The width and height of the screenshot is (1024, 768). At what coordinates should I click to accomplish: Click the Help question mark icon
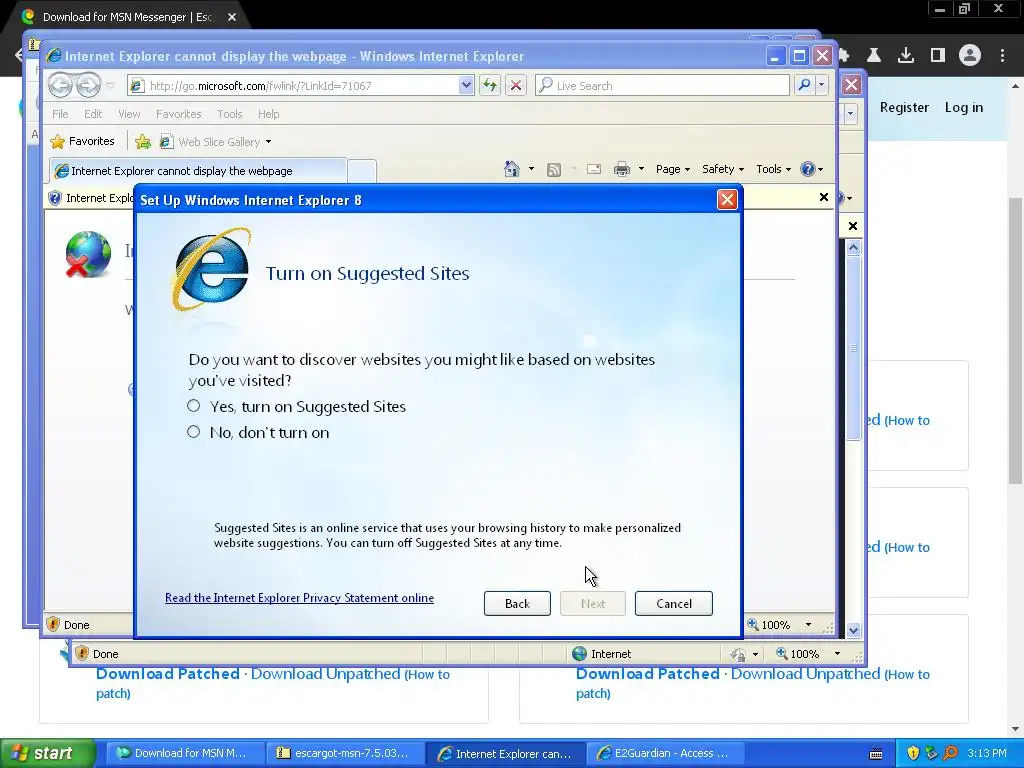808,169
